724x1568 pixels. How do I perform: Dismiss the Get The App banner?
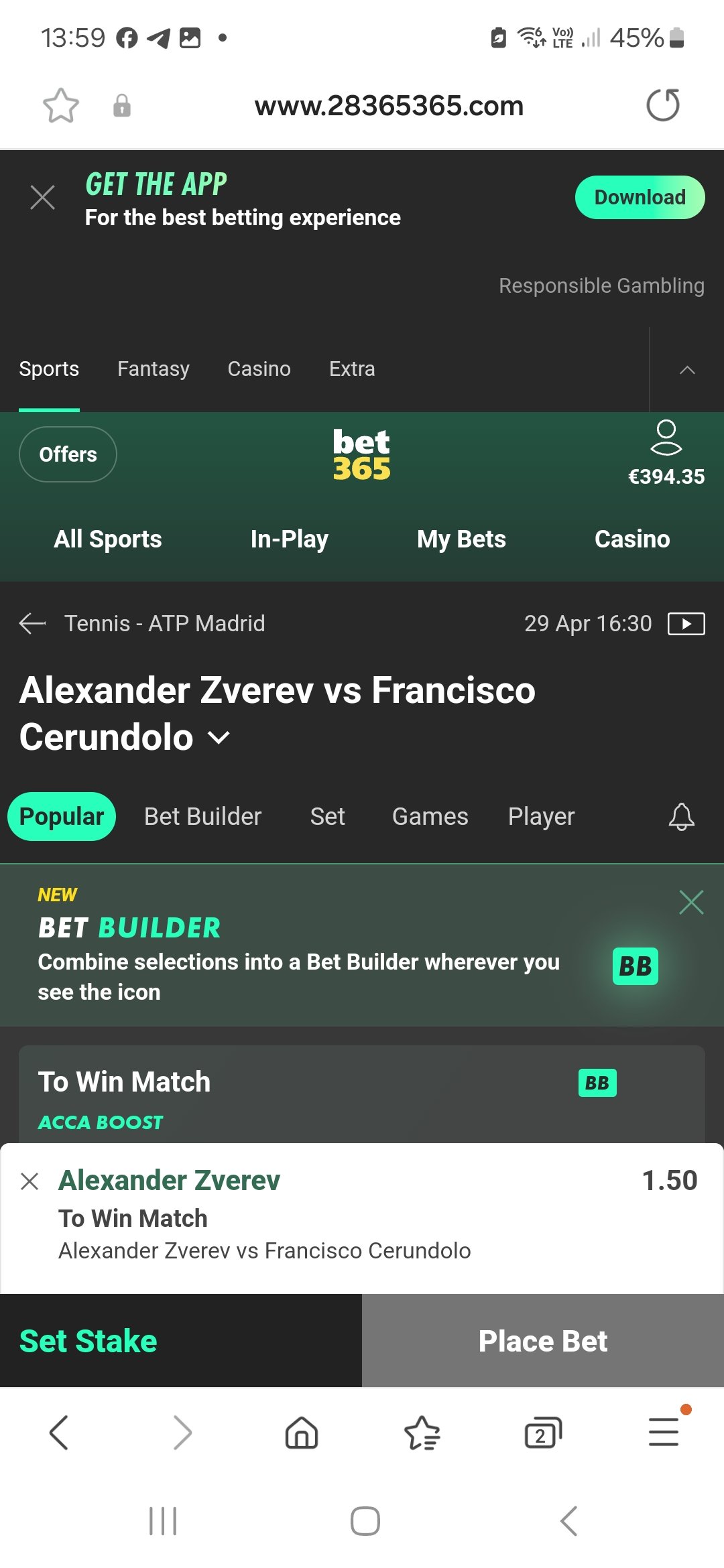pyautogui.click(x=43, y=198)
